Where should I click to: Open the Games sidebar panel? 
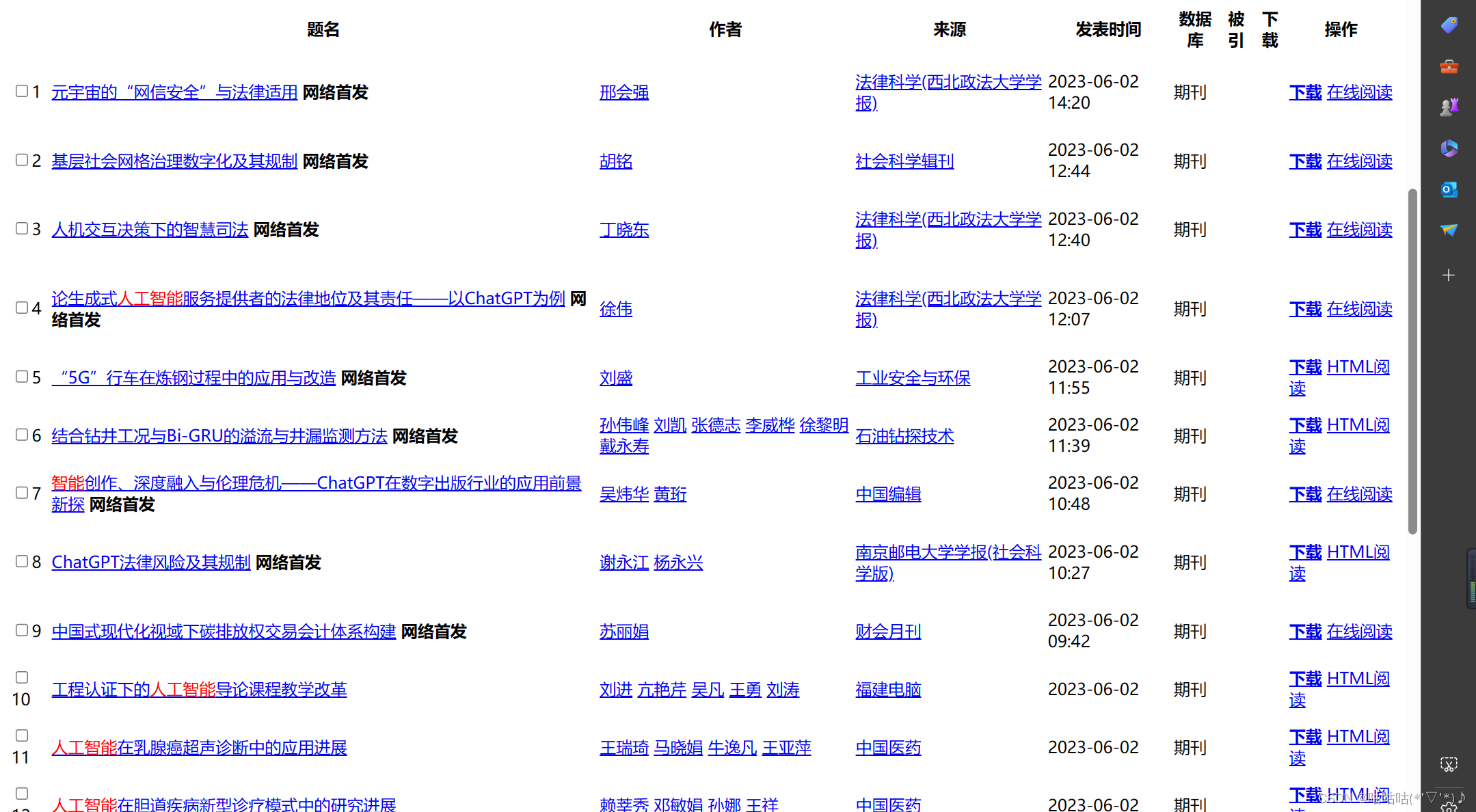[1449, 106]
